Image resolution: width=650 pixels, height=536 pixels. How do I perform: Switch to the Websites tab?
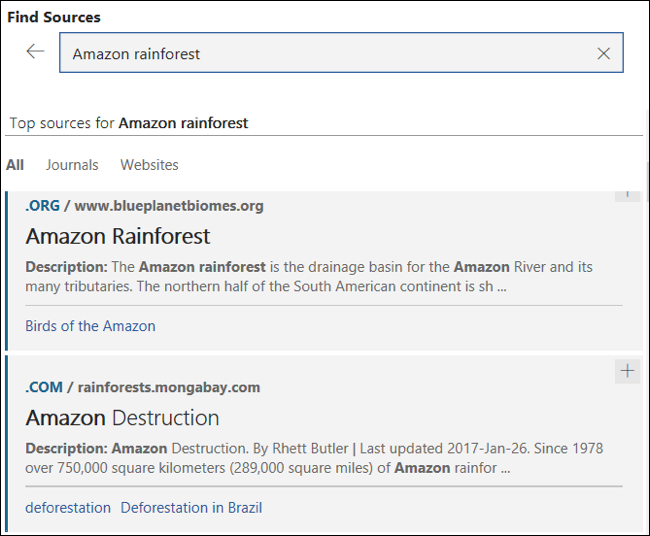click(149, 165)
